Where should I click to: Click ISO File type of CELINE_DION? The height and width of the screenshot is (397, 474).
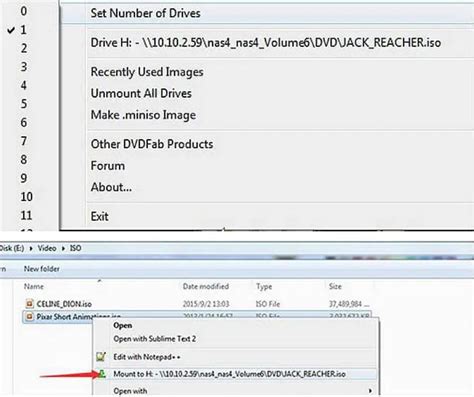pos(268,304)
